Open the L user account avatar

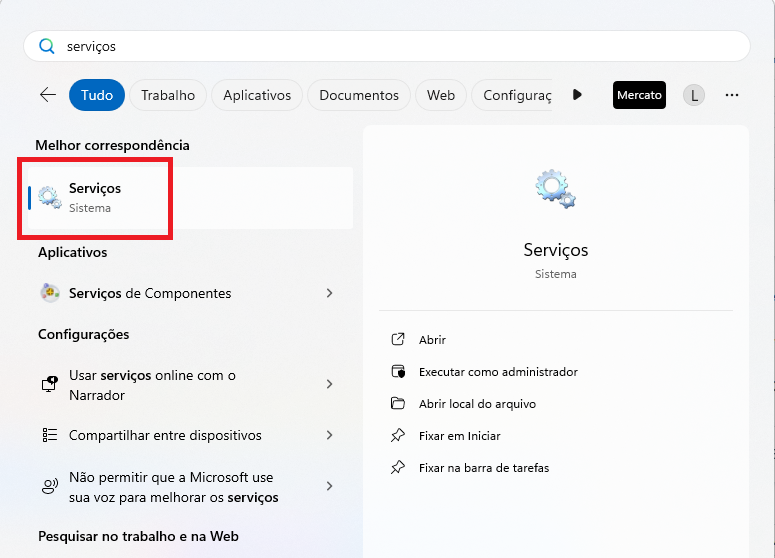[694, 95]
